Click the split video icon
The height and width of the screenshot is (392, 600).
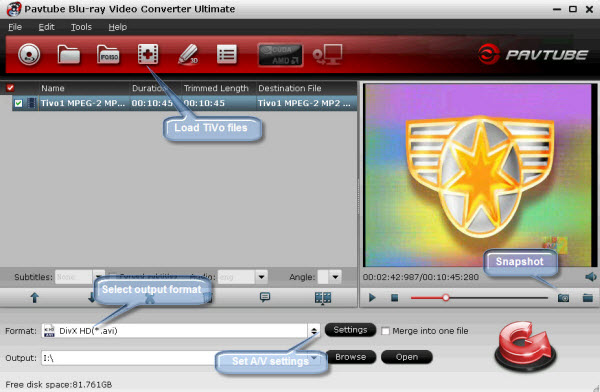323,297
